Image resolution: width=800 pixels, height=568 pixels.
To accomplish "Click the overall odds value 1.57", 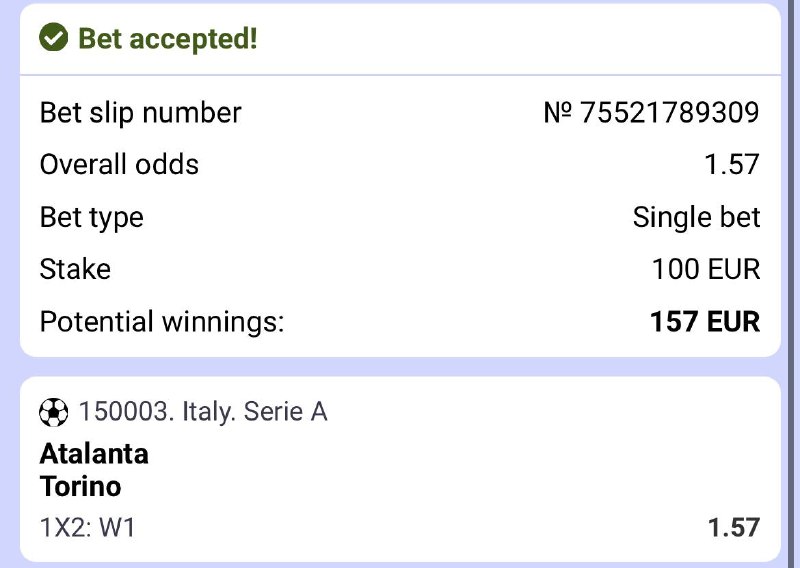I will coord(732,165).
